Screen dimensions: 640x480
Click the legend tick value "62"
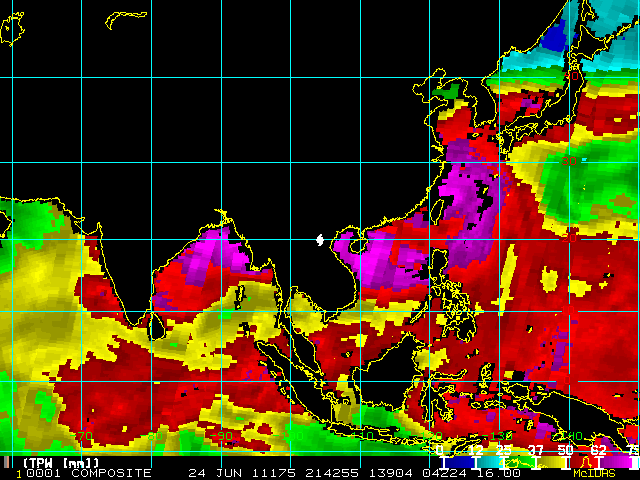[598, 450]
